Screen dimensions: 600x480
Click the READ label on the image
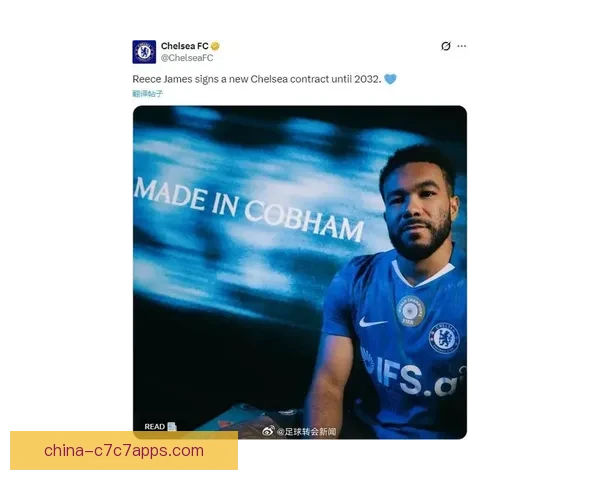click(x=155, y=426)
